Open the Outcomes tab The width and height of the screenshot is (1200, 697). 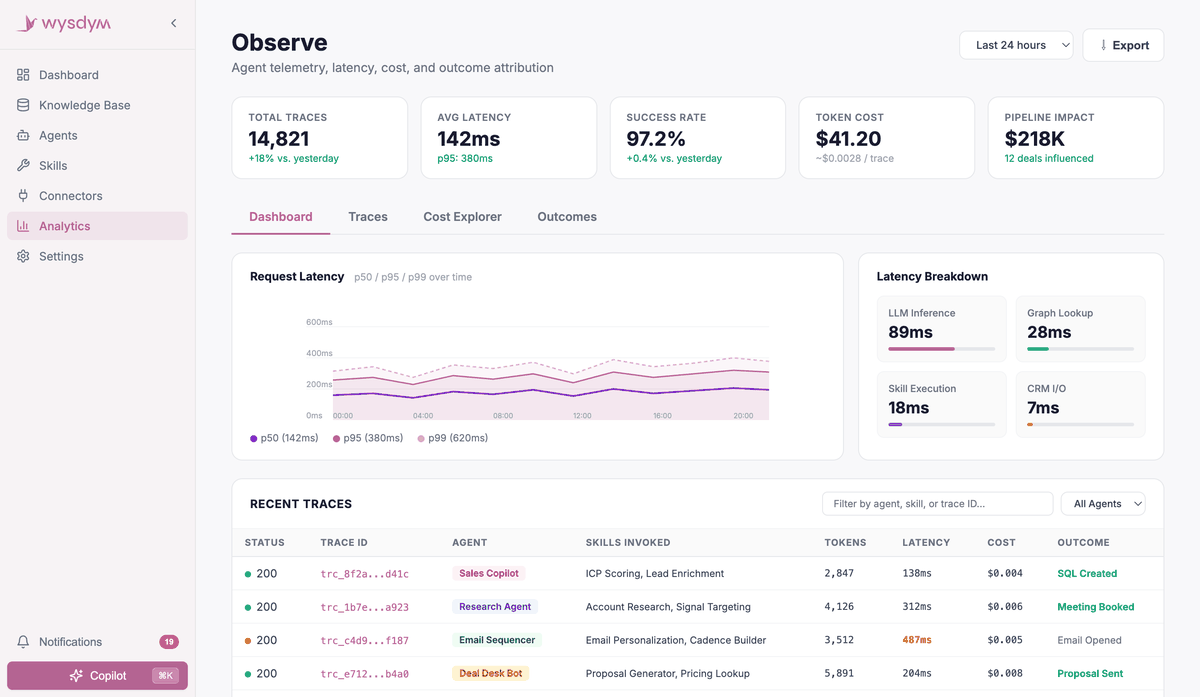(567, 217)
